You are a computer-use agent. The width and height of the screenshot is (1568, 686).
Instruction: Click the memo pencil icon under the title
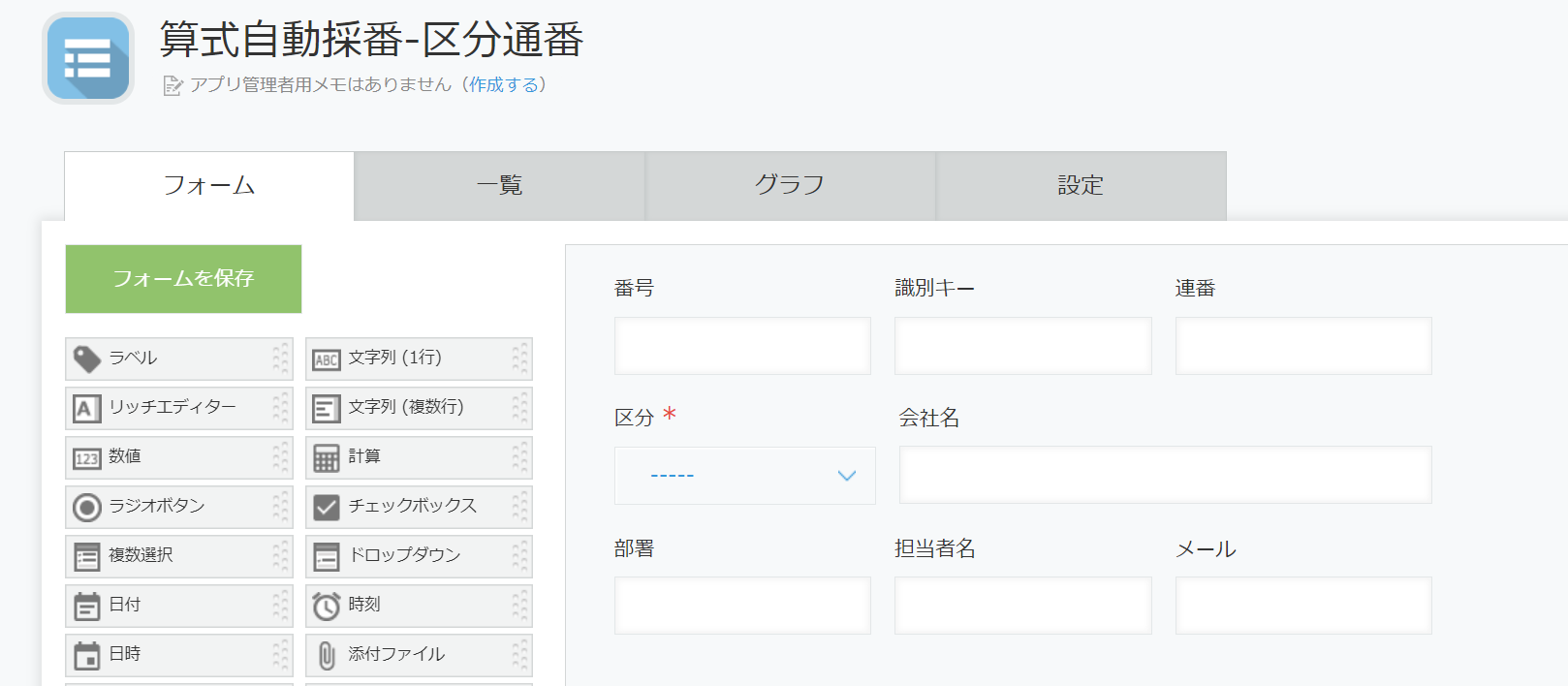pyautogui.click(x=172, y=86)
